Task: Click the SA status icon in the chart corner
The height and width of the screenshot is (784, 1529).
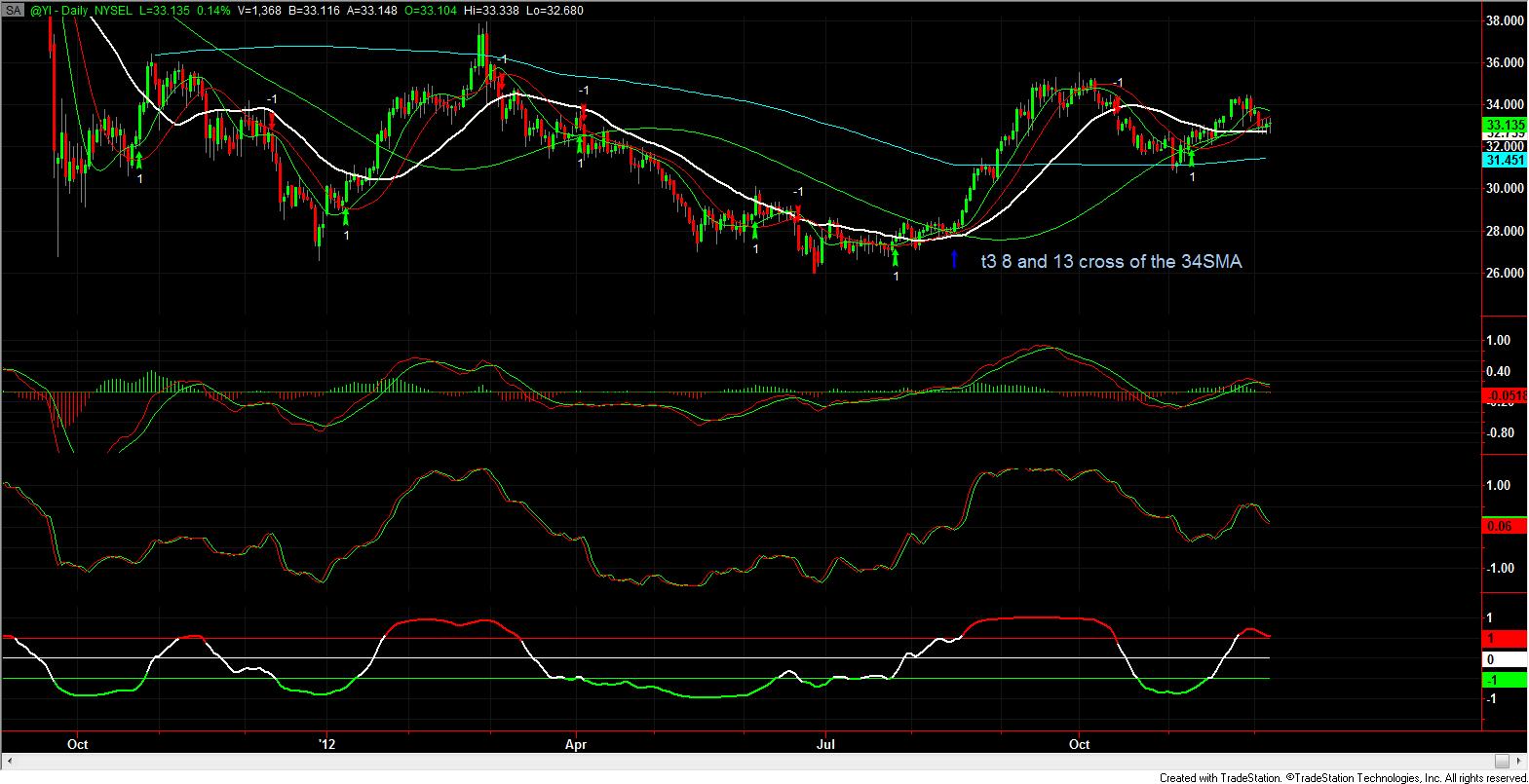Action: coord(12,10)
